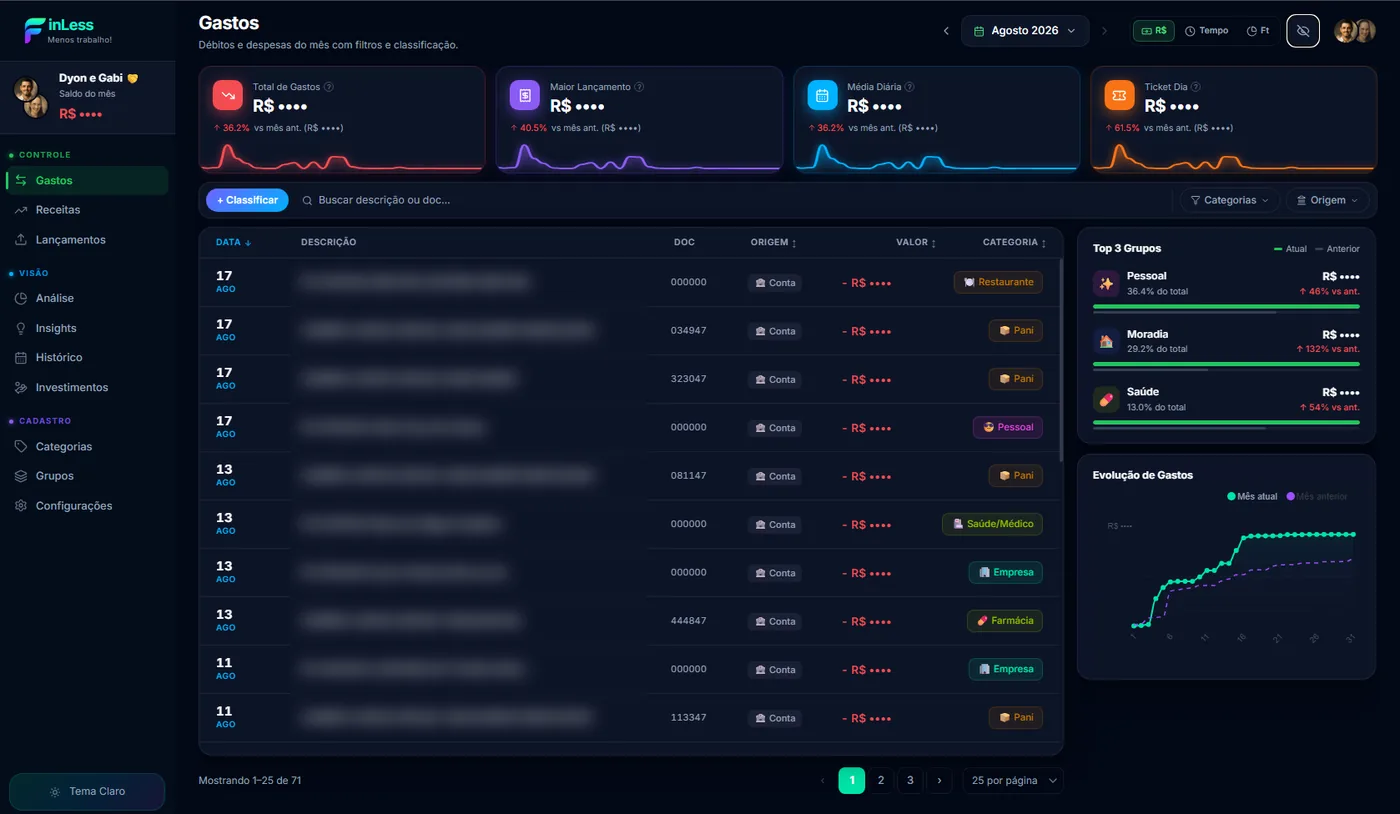Screen dimensions: 1400x814
Task: Toggle Tema Claro light theme
Action: point(87,791)
